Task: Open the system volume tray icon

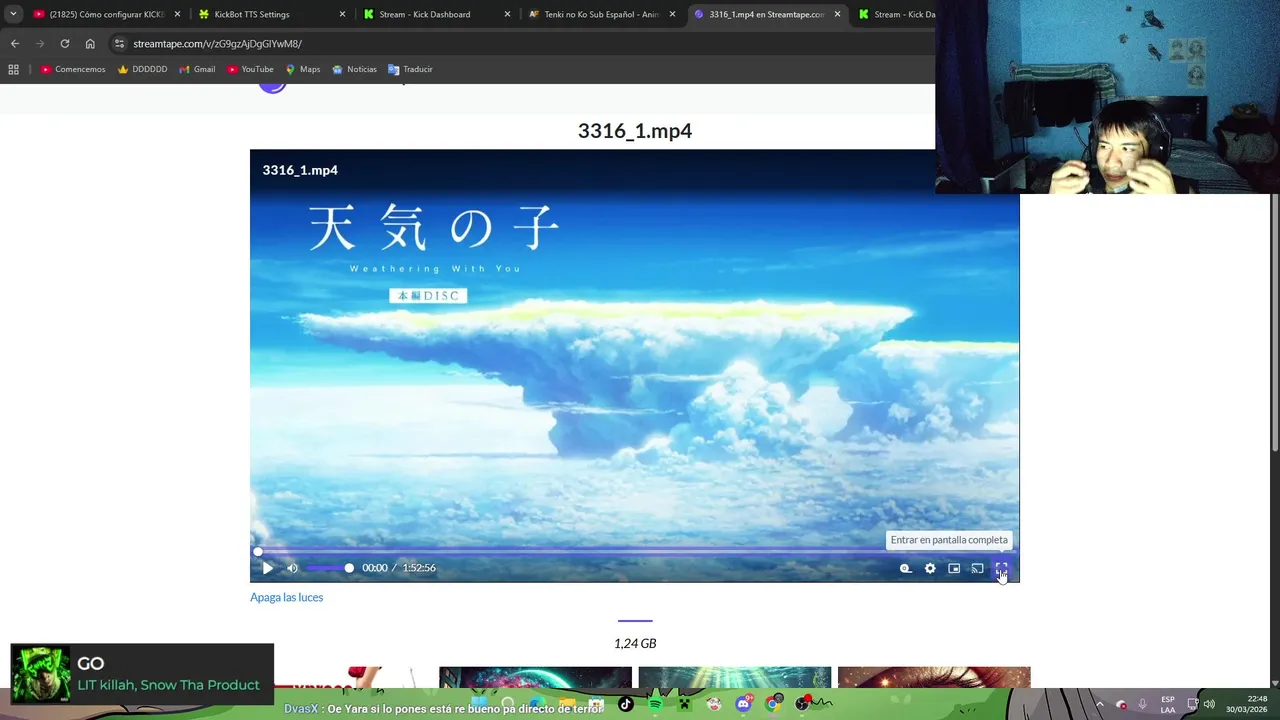Action: 1209,704
